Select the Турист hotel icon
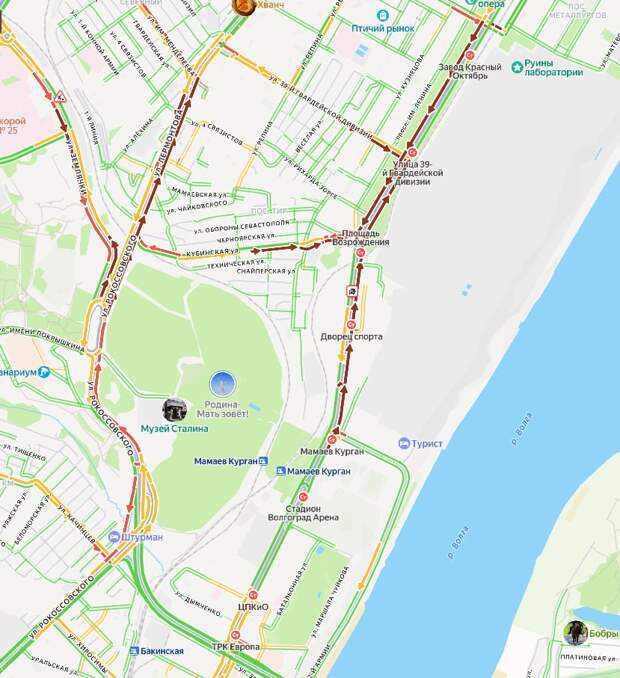The width and height of the screenshot is (620, 678). pos(404,443)
